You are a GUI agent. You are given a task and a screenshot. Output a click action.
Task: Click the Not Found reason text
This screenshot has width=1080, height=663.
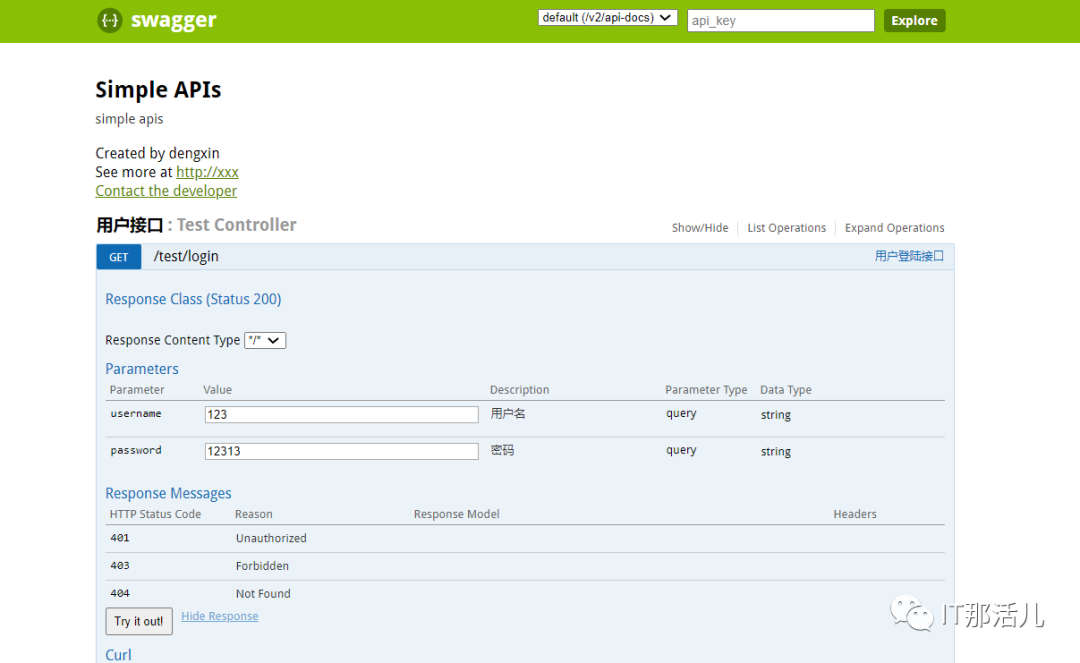coord(263,593)
